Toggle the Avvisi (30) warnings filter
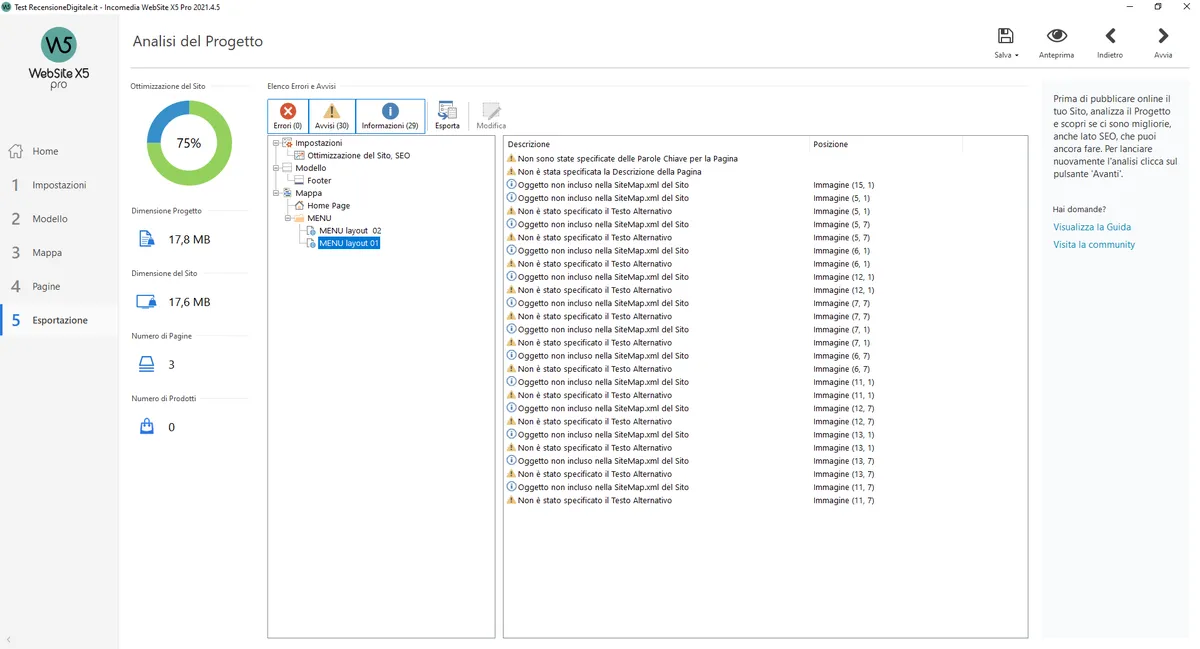The width and height of the screenshot is (1200, 649). (x=332, y=116)
